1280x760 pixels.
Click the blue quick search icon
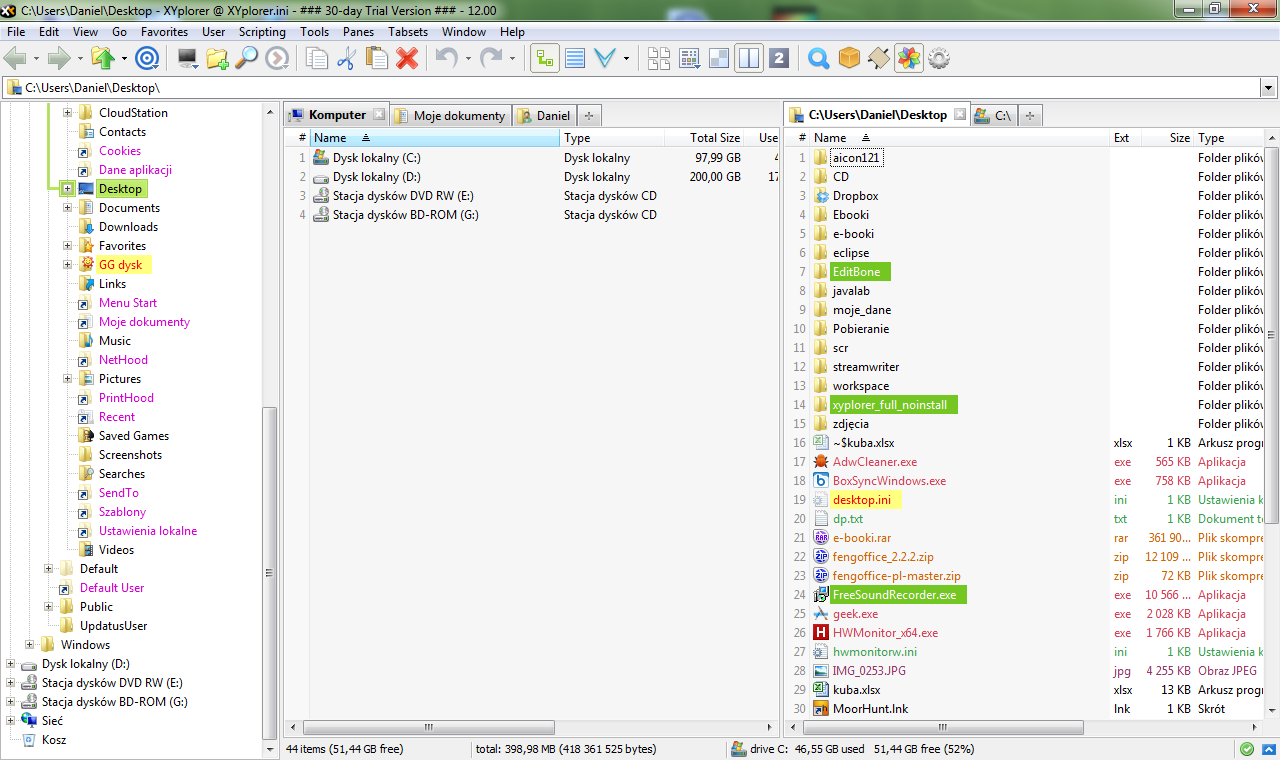(819, 59)
